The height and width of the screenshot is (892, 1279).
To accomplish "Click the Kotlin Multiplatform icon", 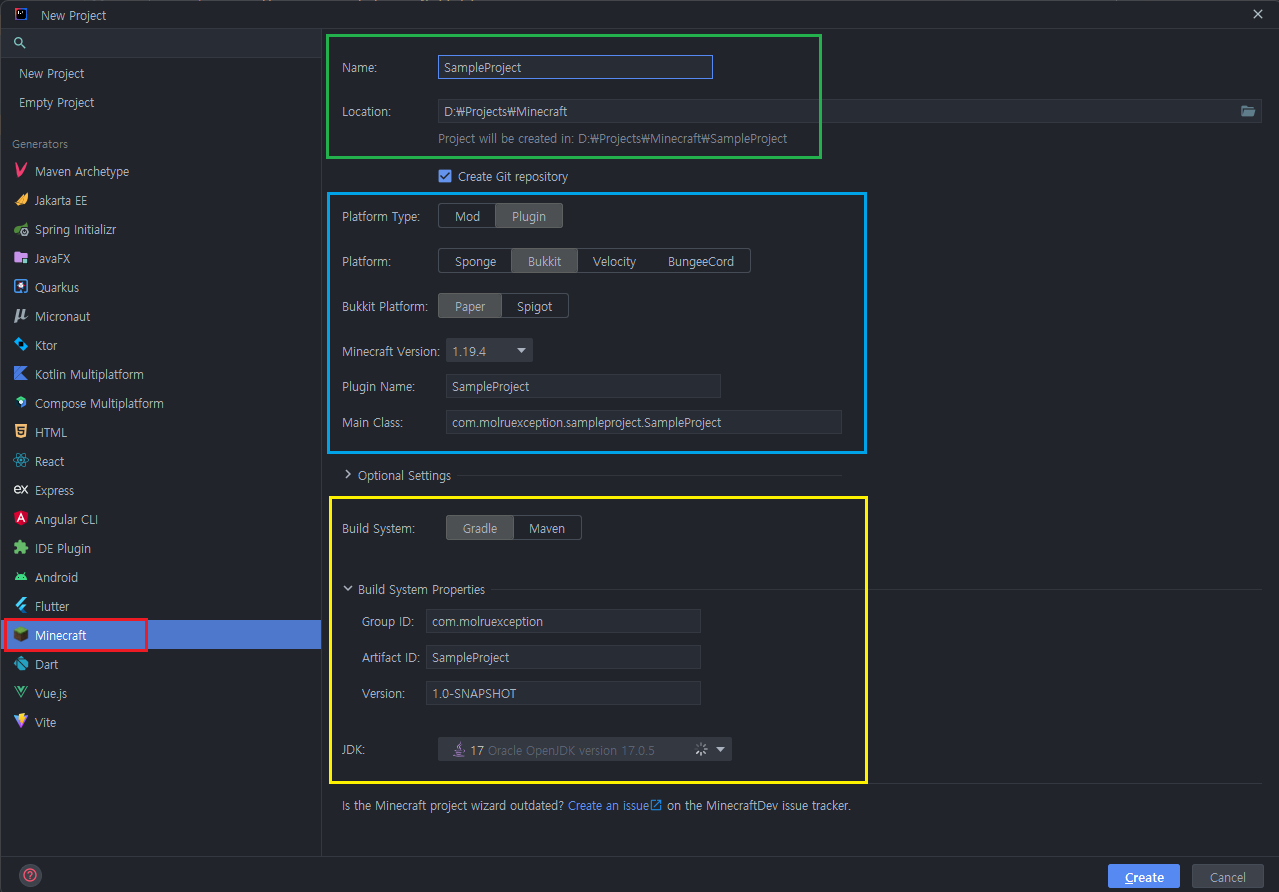I will (21, 374).
